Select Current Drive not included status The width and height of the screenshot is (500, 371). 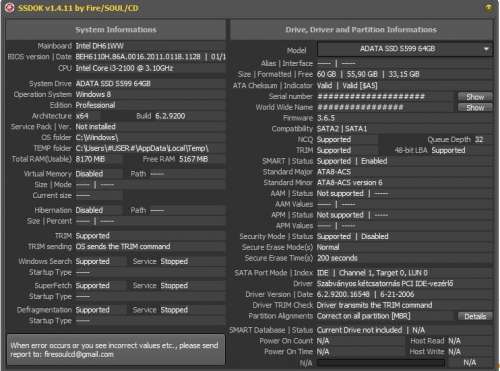pos(359,330)
